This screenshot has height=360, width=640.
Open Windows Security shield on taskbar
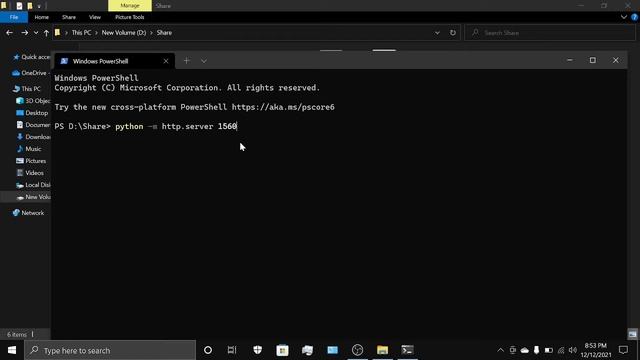click(258, 350)
